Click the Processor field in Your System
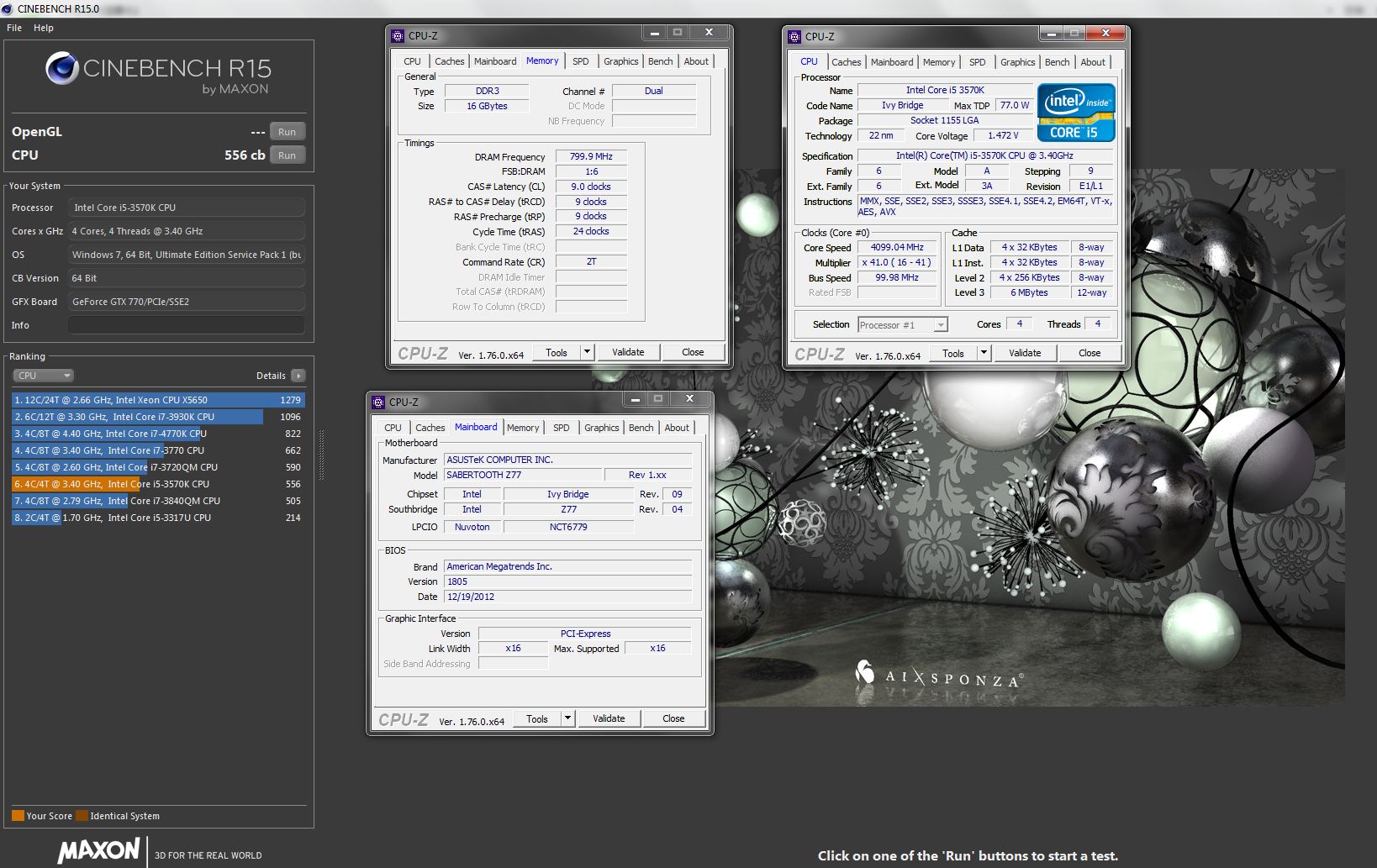 187,208
